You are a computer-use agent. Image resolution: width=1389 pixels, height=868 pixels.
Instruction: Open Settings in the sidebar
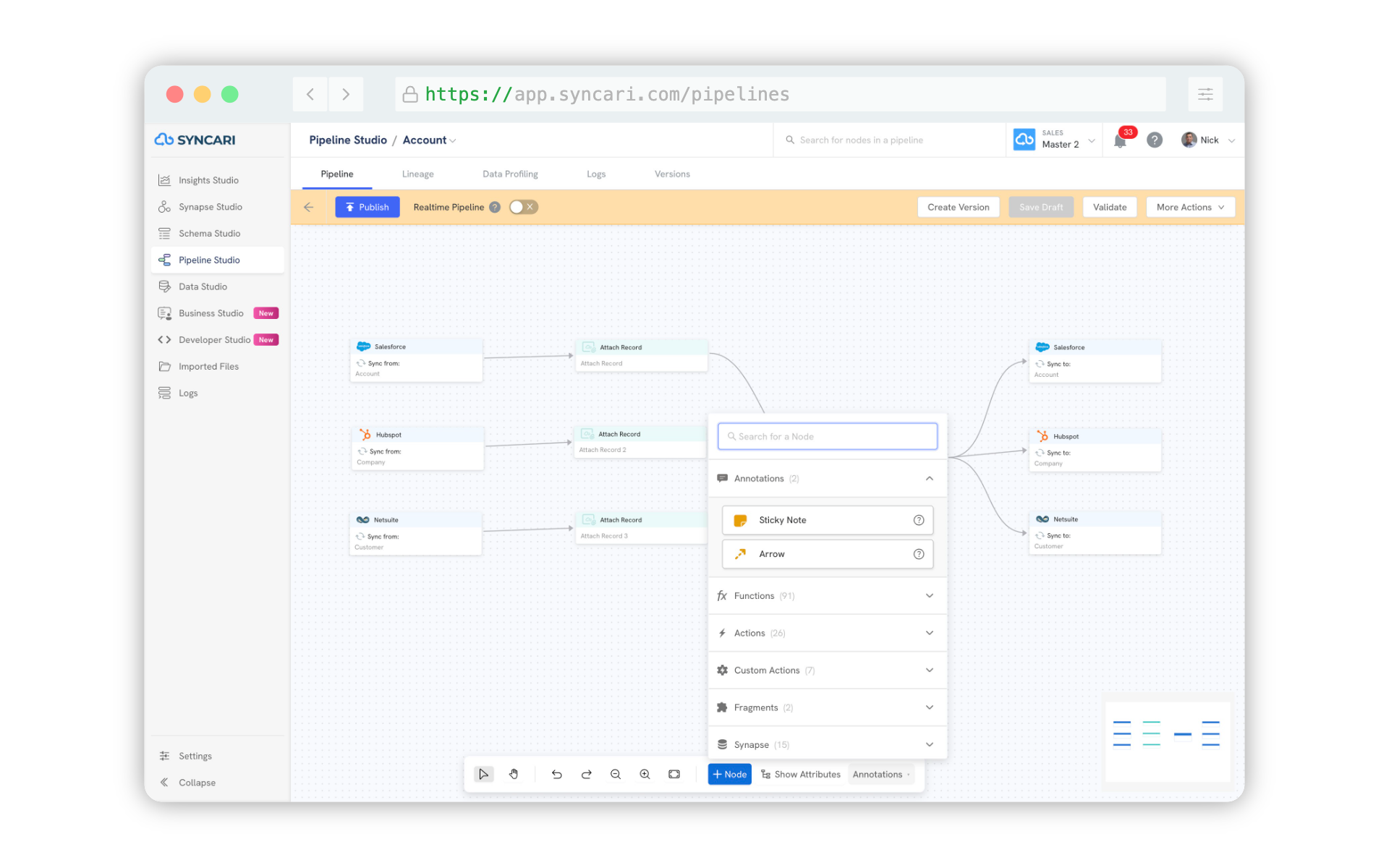click(217, 756)
